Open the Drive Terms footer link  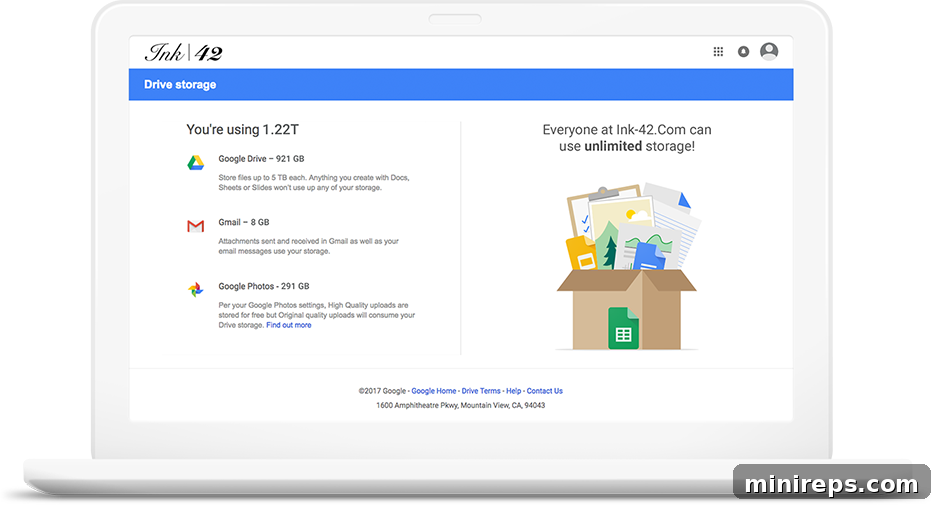pos(481,391)
